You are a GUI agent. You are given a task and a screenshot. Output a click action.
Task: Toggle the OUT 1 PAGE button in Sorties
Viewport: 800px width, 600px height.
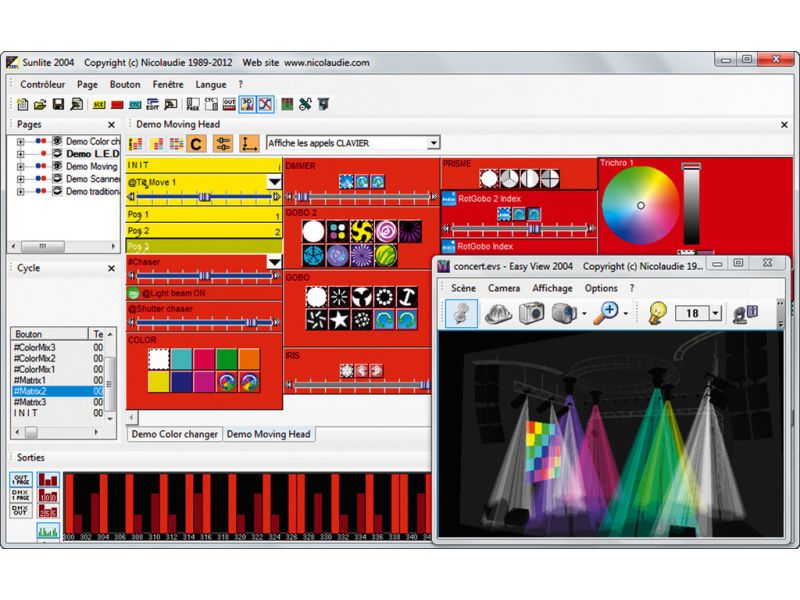20,480
